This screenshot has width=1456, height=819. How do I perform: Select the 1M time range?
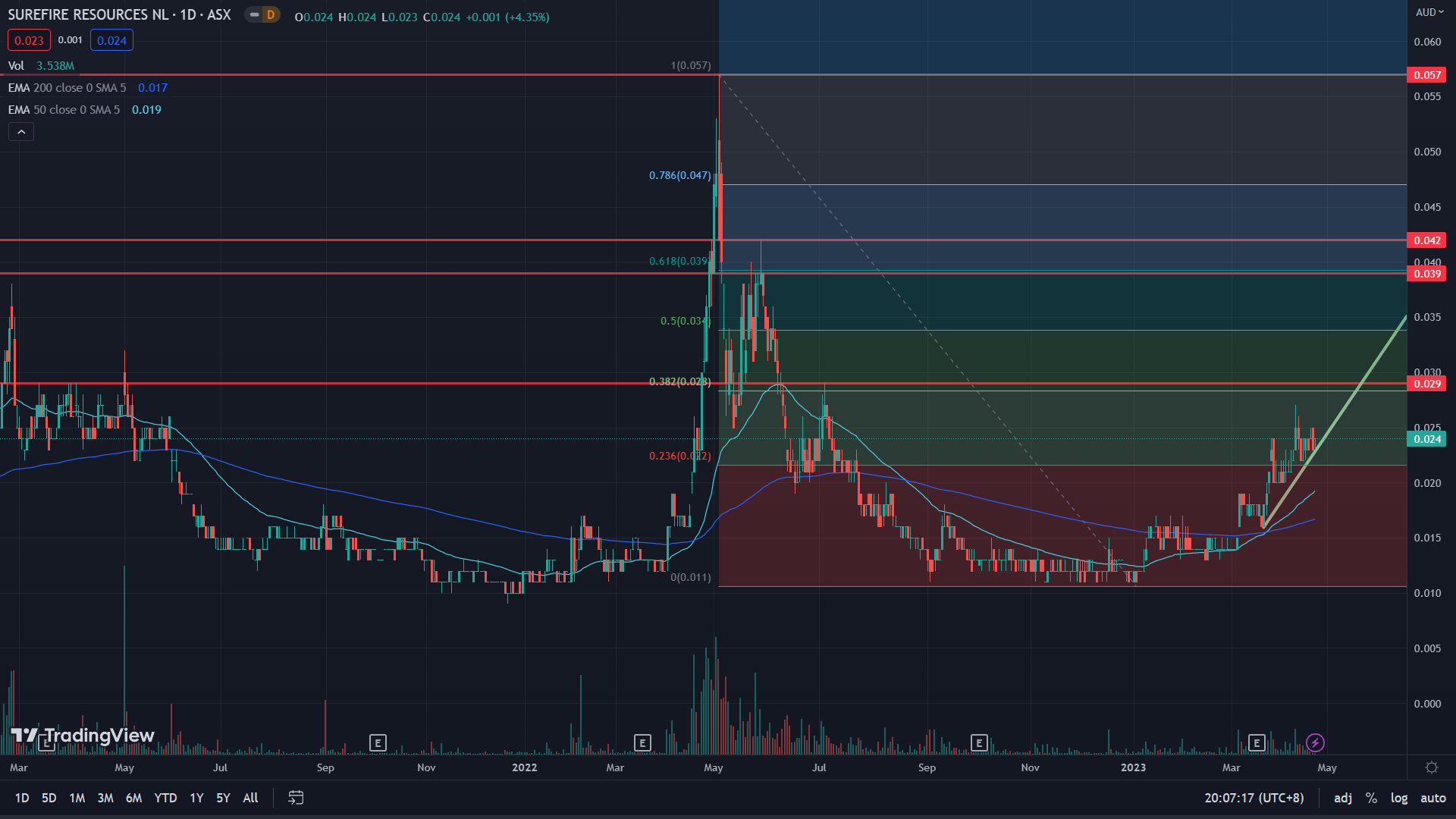point(77,798)
